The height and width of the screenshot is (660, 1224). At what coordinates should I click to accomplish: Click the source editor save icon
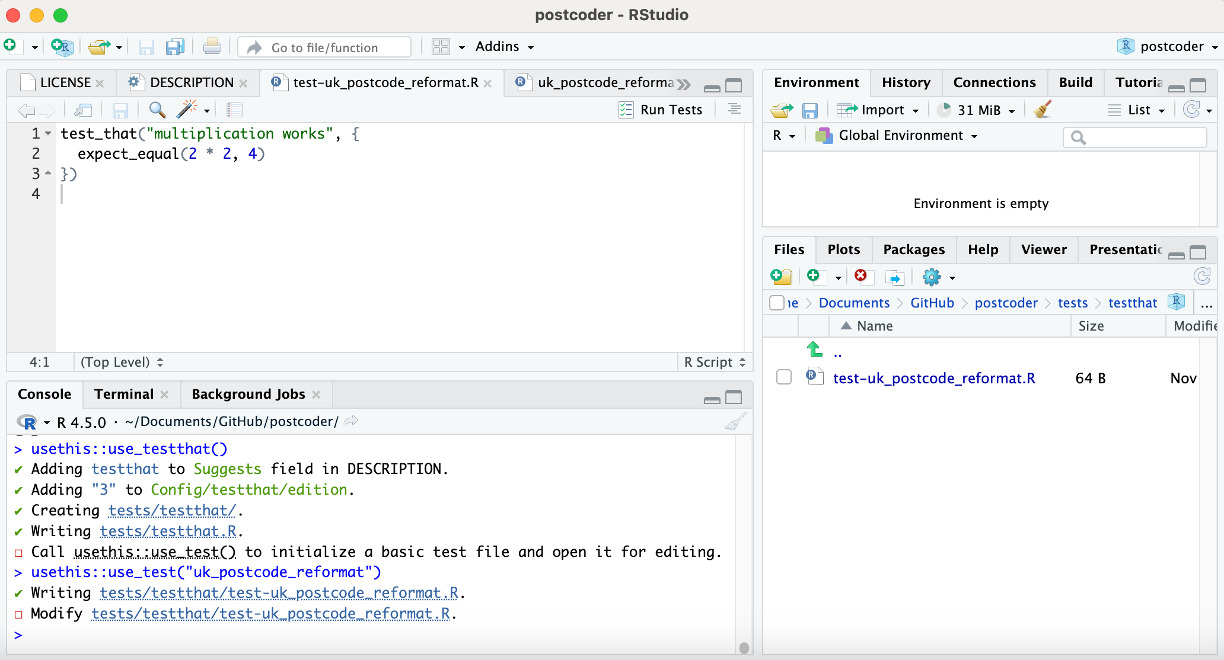(120, 110)
